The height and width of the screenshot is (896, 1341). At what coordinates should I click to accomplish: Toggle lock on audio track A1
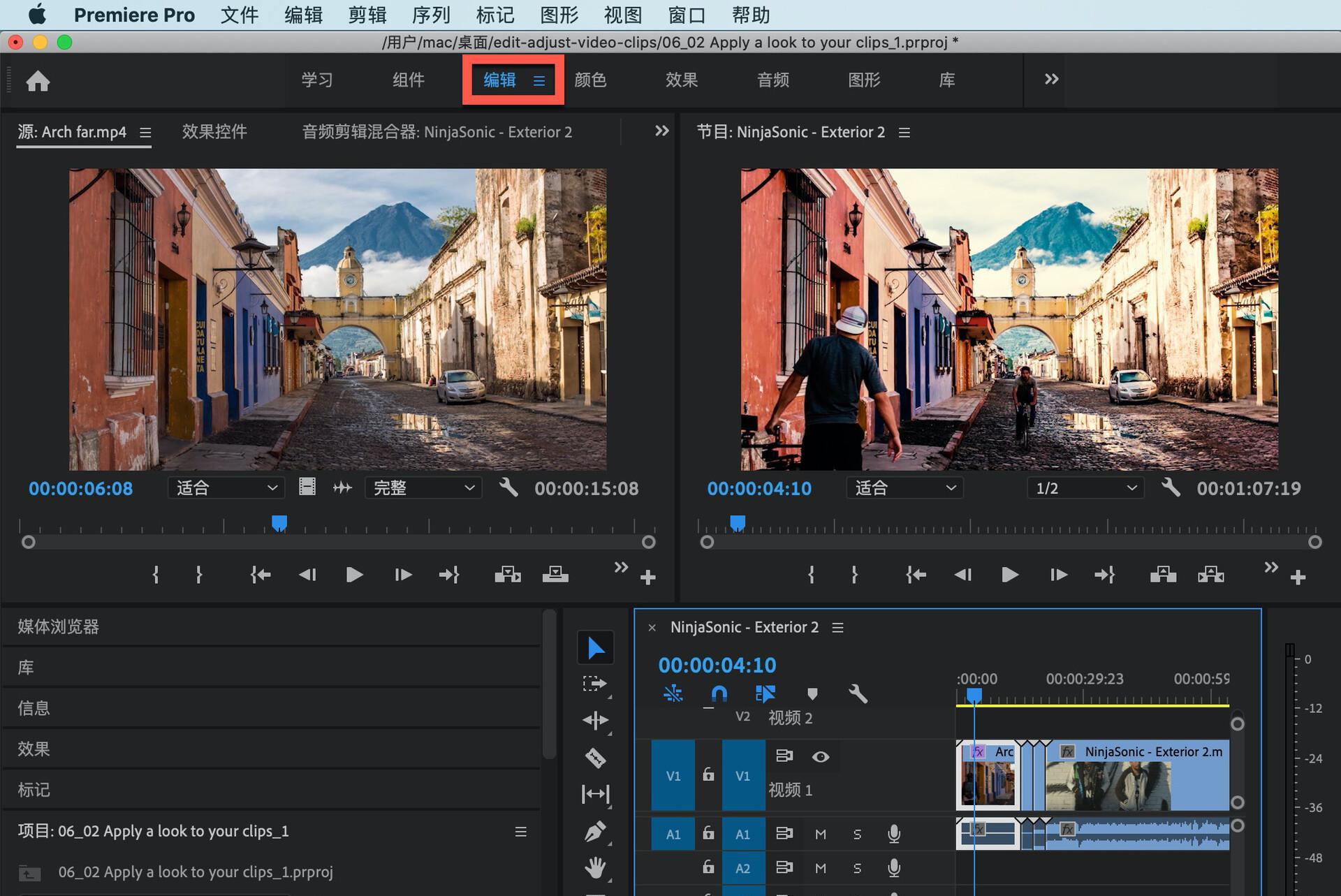coord(708,833)
